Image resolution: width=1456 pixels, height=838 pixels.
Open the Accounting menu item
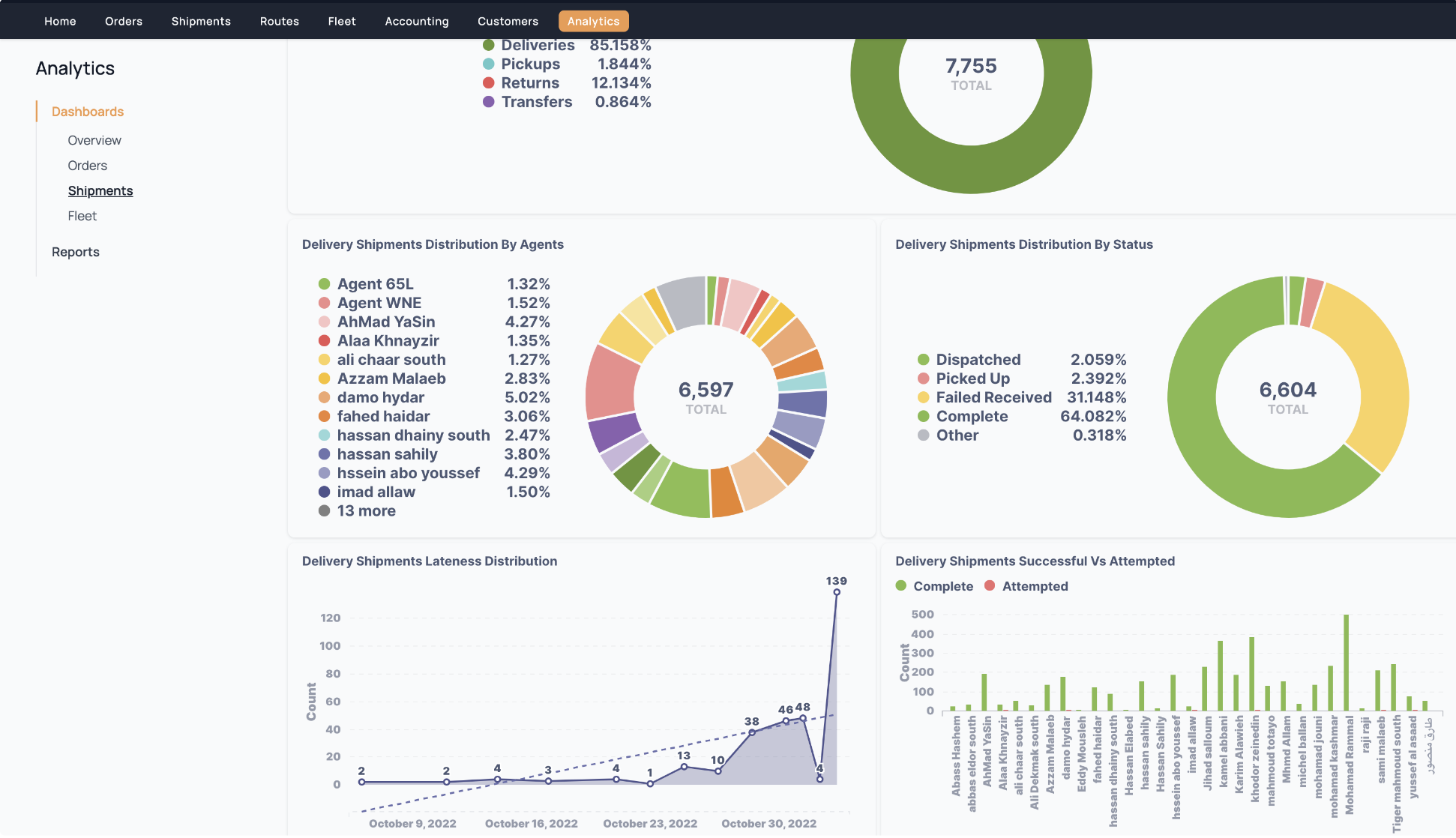[x=416, y=21]
